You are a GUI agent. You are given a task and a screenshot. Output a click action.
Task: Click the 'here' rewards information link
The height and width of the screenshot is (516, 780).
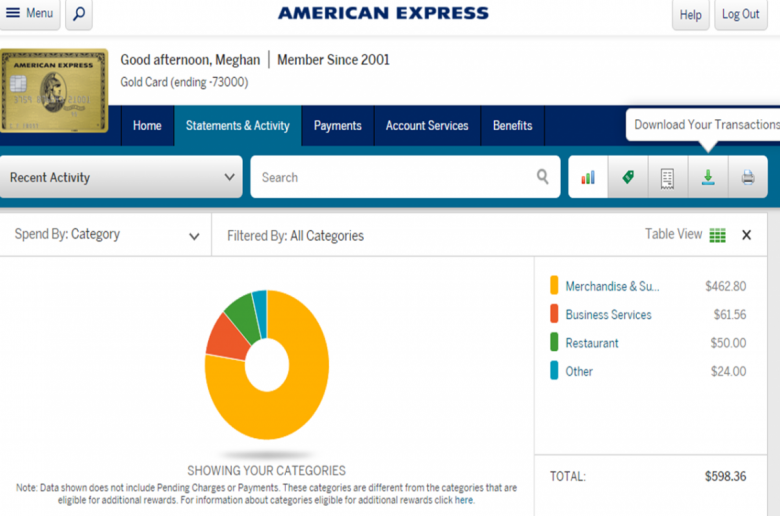coord(464,500)
